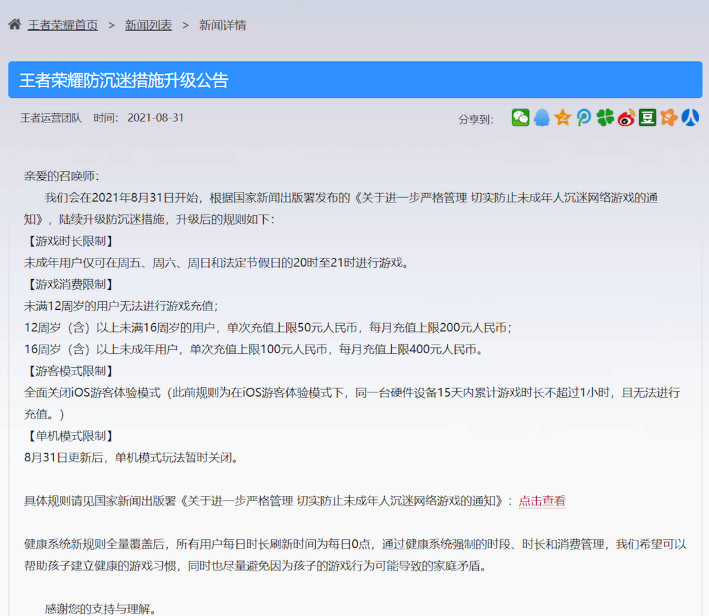Image resolution: width=709 pixels, height=616 pixels.
Task: Share article to QQ penguin icon
Action: tap(542, 118)
